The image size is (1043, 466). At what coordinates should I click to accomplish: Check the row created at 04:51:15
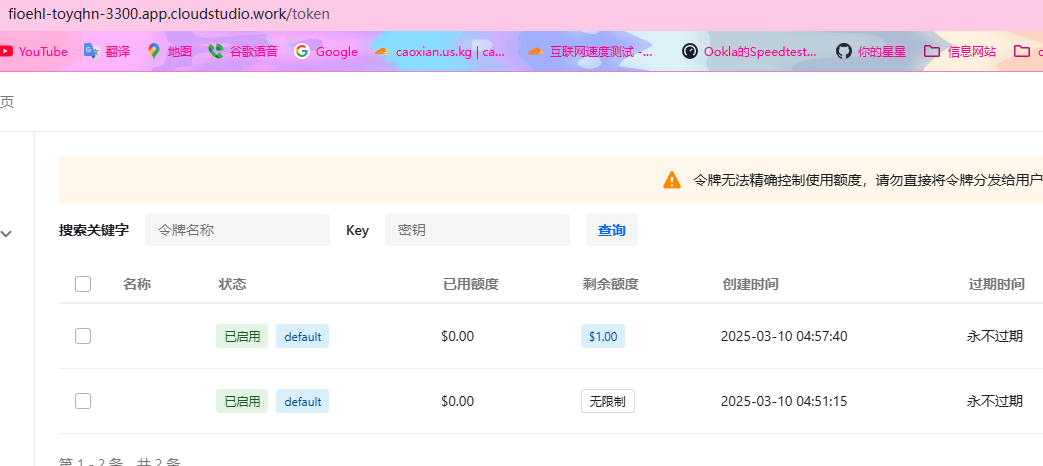tap(83, 401)
